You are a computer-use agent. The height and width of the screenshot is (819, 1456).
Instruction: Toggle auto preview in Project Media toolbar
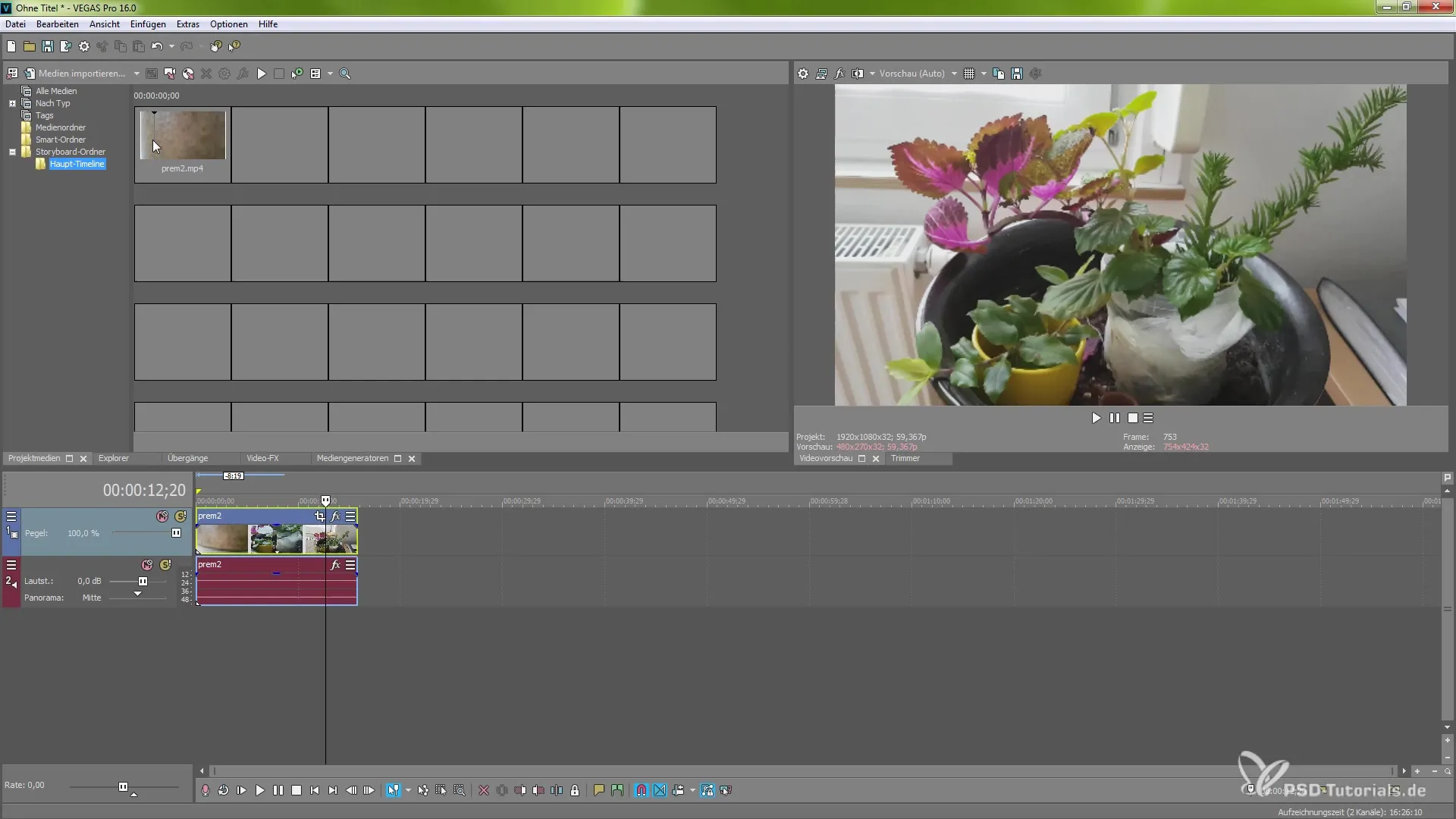297,74
